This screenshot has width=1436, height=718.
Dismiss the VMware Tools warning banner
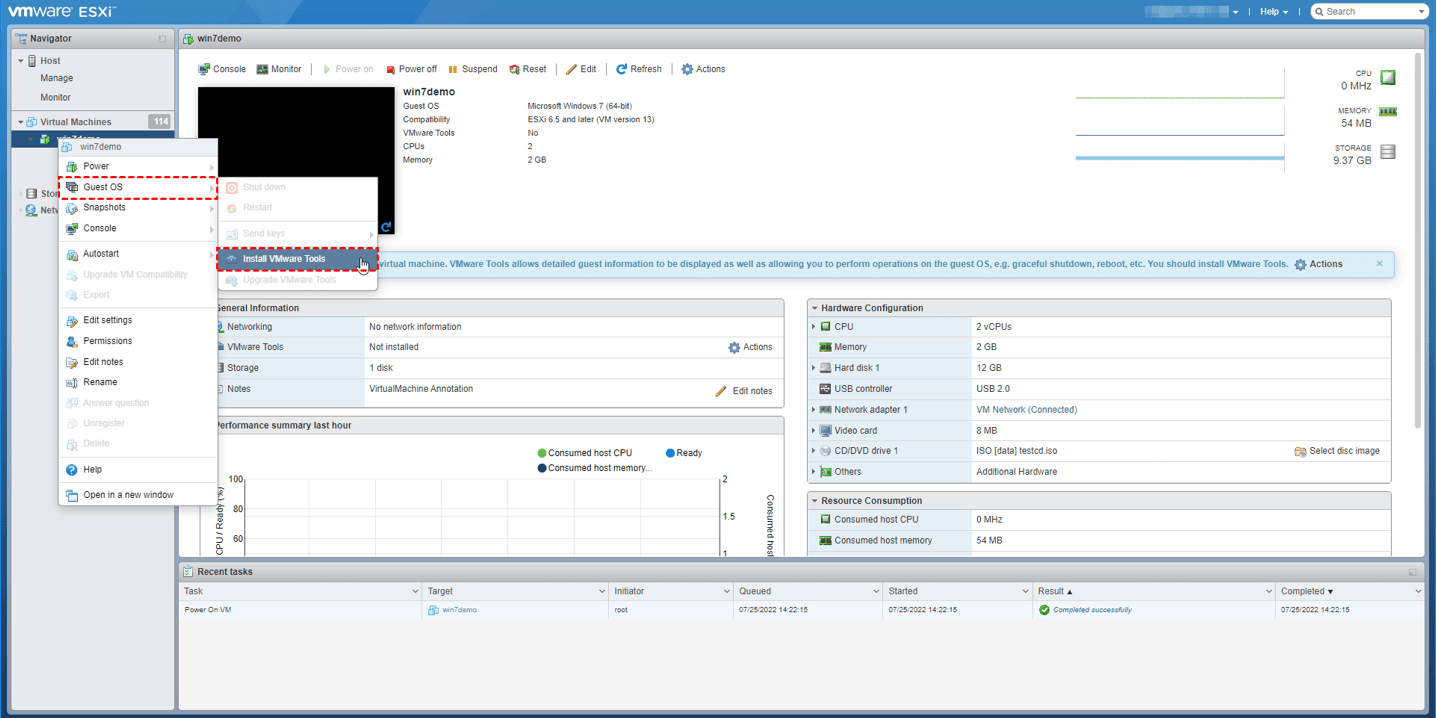1379,264
